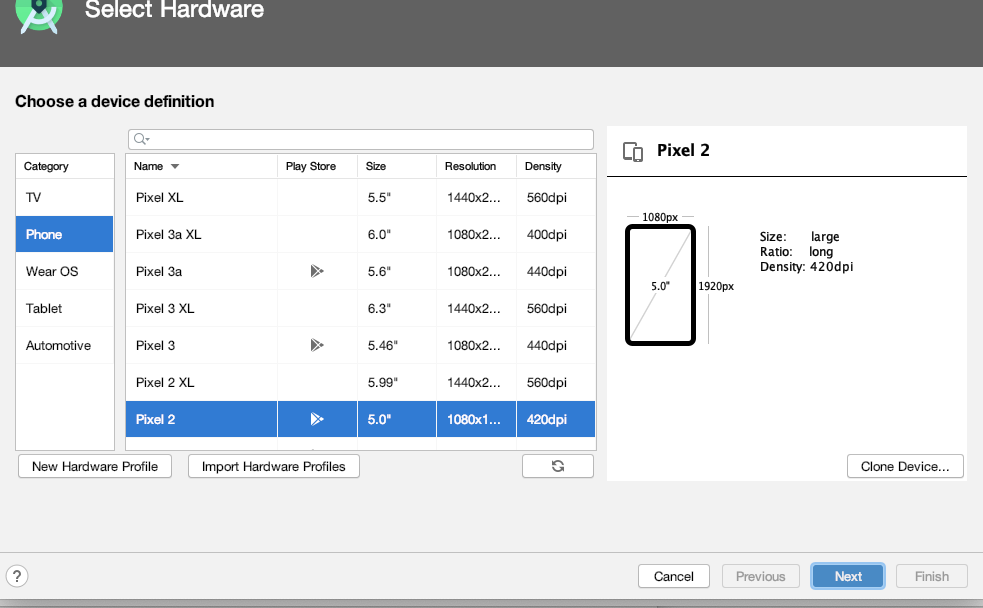The height and width of the screenshot is (608, 983).
Task: Select the Pixel 2 XL device row
Action: pos(360,382)
